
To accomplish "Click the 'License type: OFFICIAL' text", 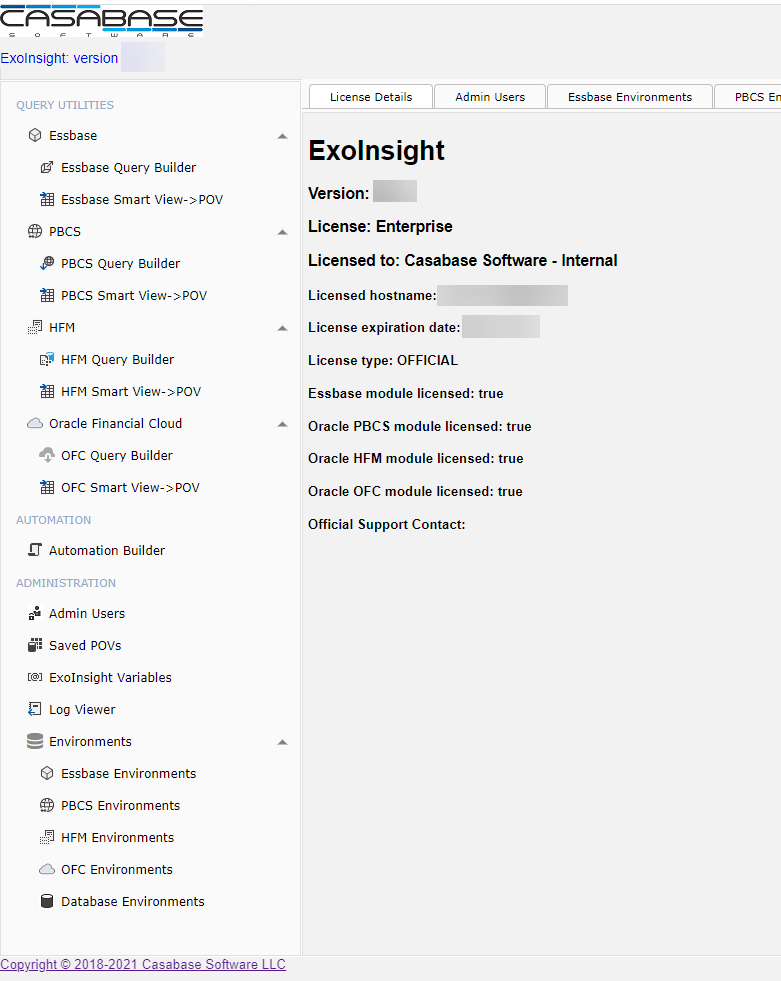I will [x=382, y=360].
